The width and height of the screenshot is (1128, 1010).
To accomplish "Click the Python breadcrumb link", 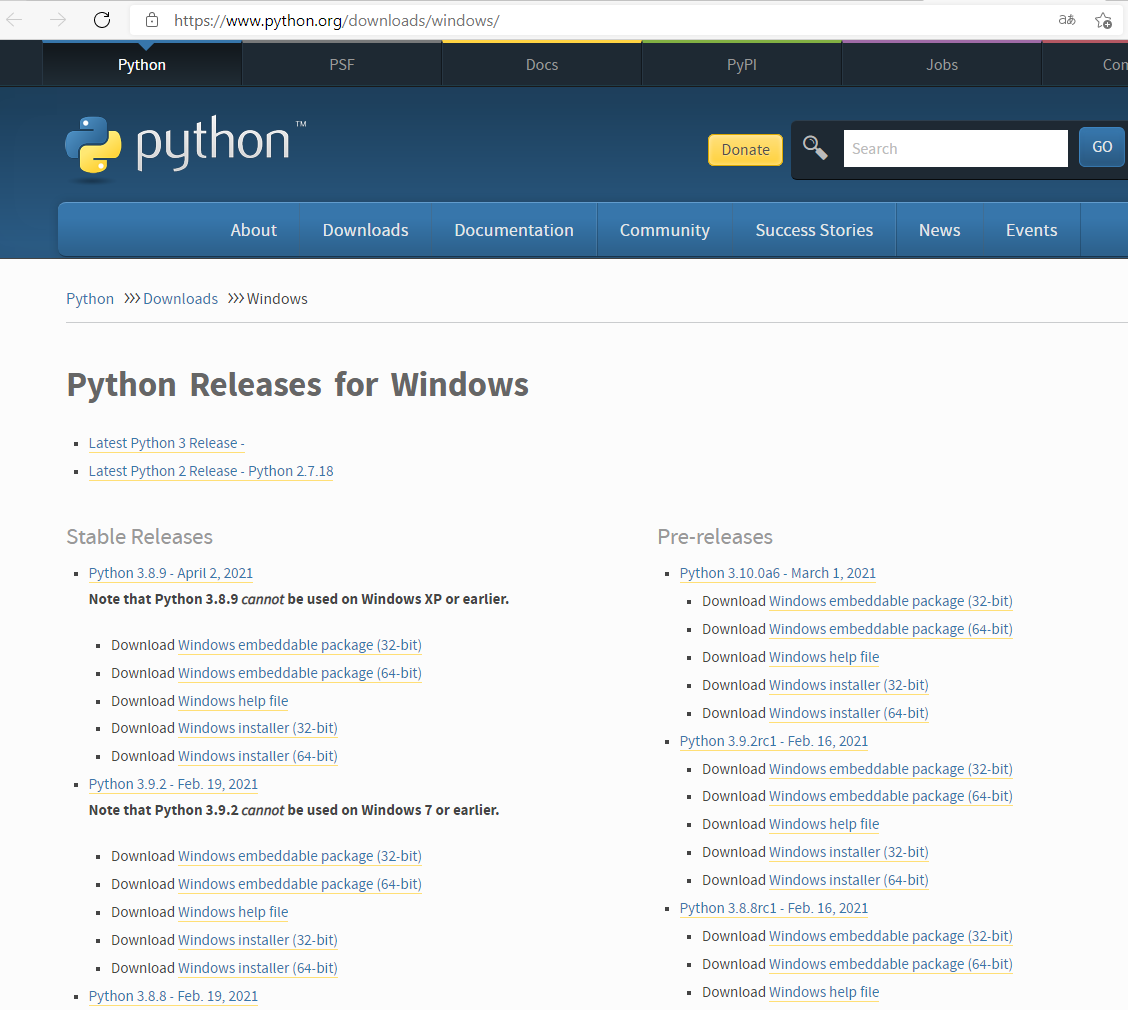I will coord(90,299).
